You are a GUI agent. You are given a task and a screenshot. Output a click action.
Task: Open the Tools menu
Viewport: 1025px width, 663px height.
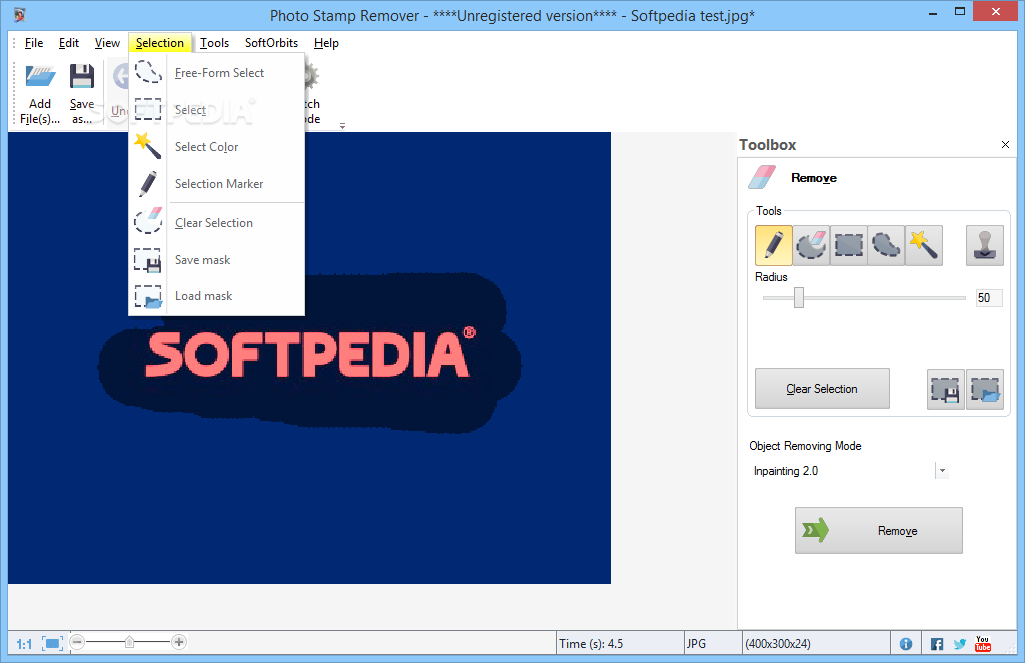point(214,42)
